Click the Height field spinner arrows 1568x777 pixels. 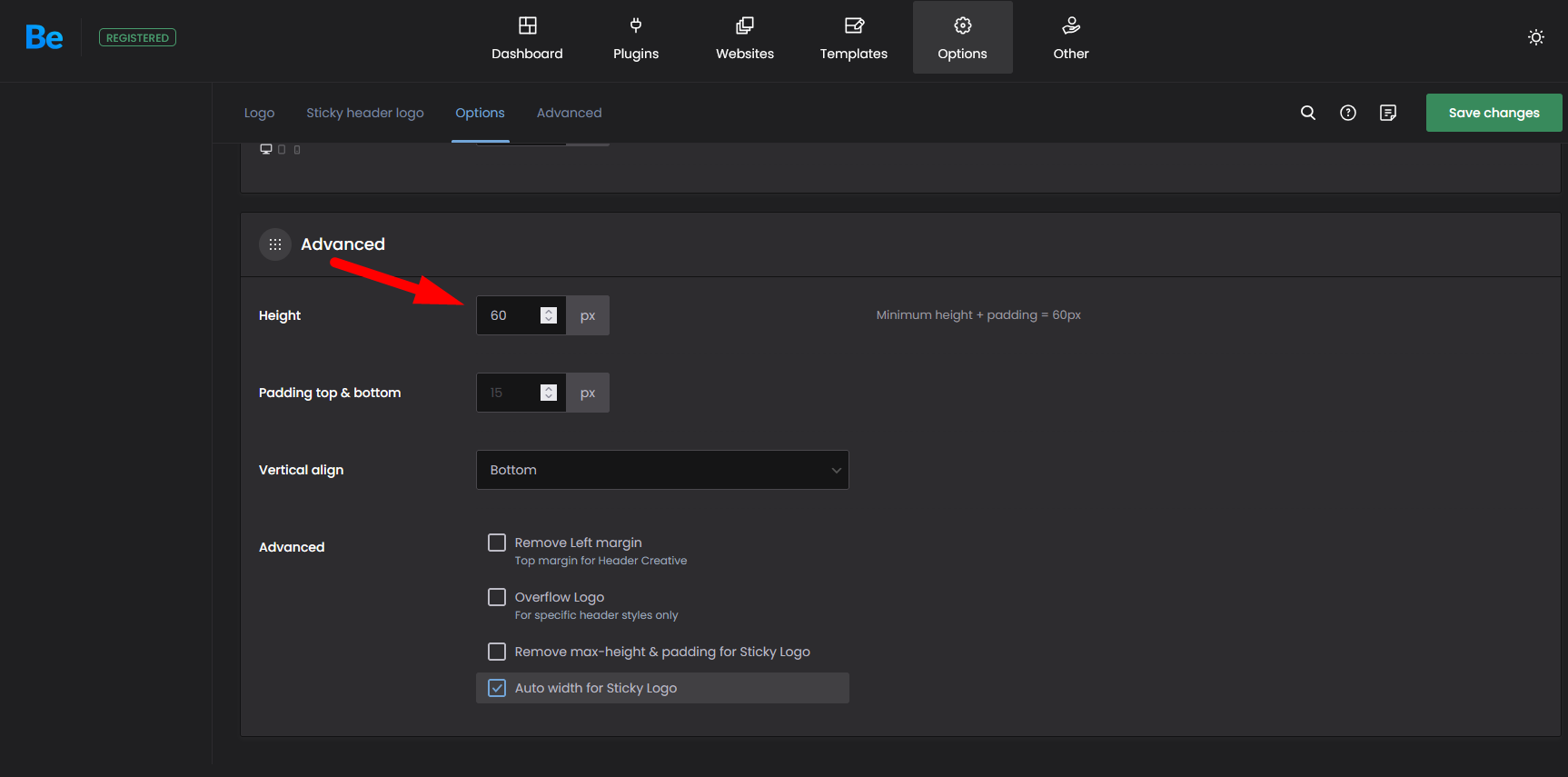(x=549, y=315)
